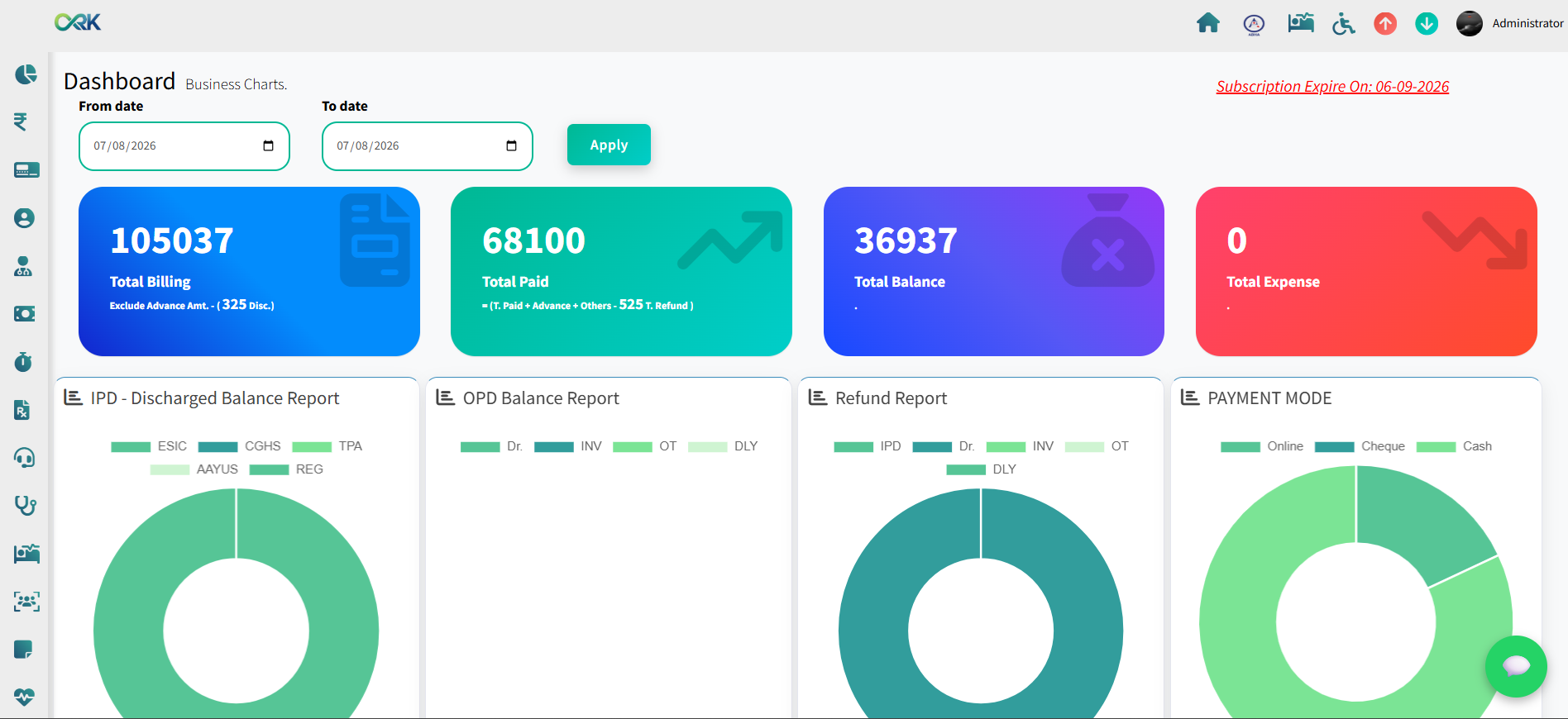
Task: Open the green chat bubble widget
Action: (1516, 666)
